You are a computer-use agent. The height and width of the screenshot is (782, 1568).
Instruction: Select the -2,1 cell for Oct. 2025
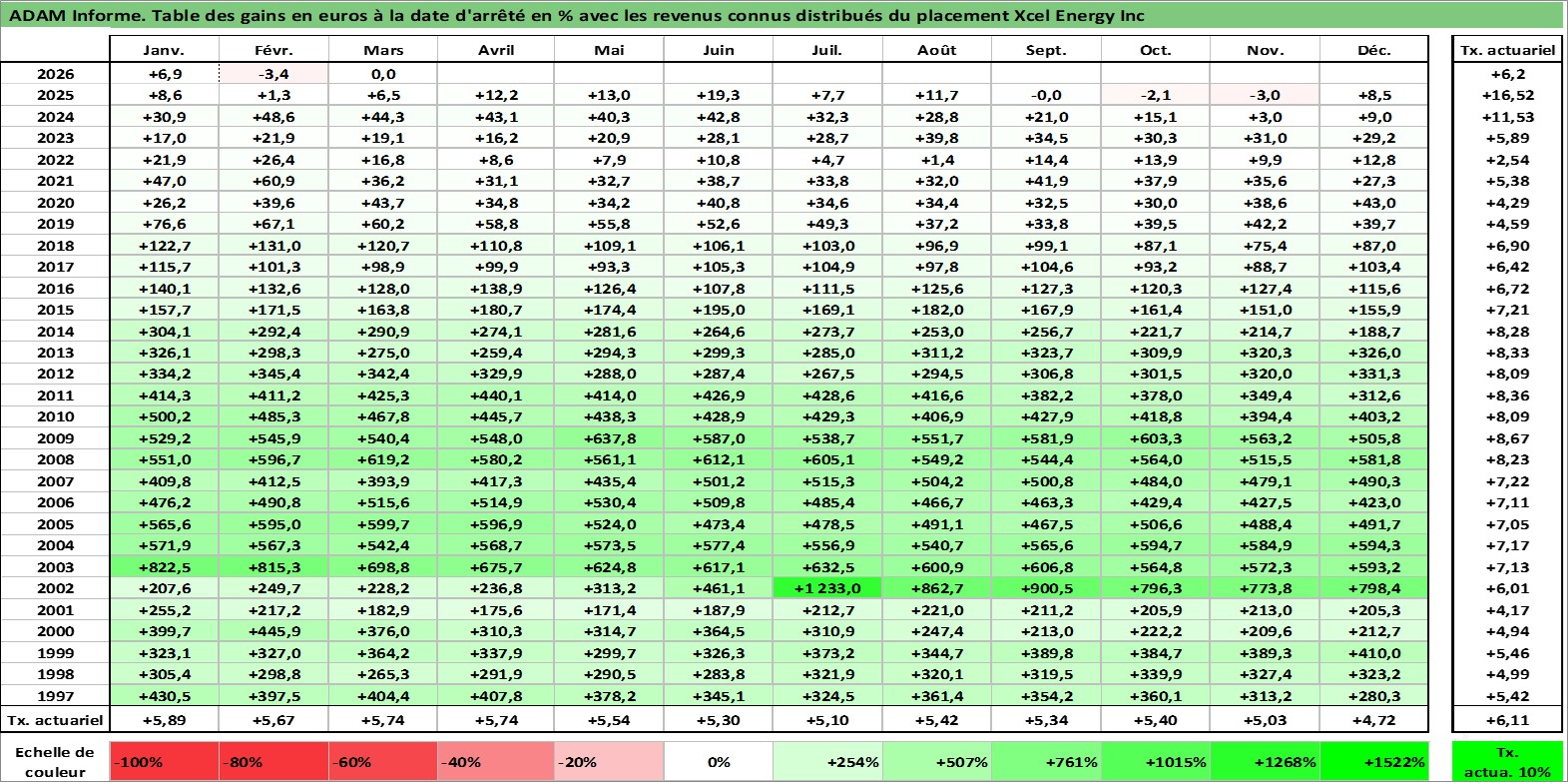pos(1156,95)
